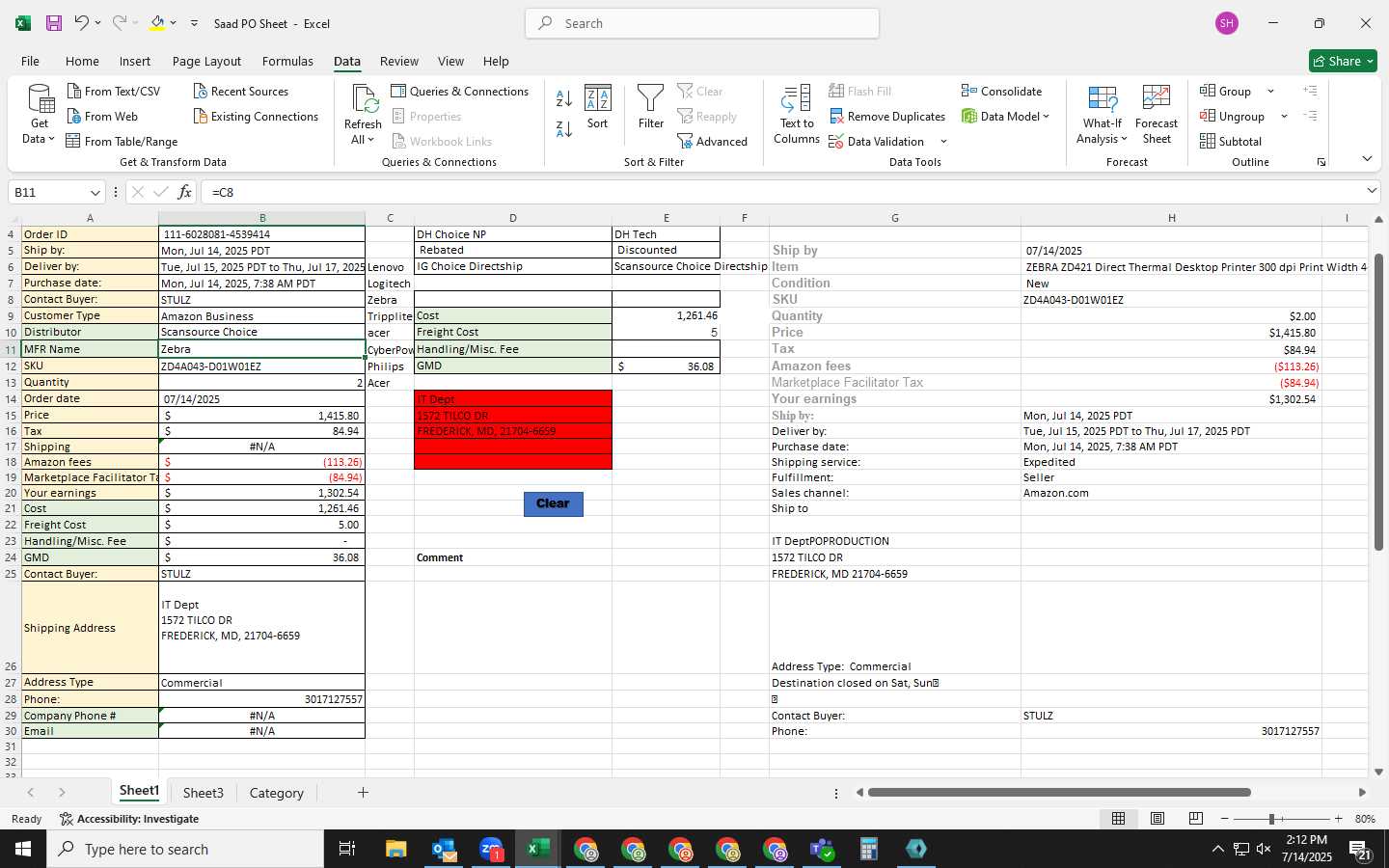The height and width of the screenshot is (868, 1389).
Task: Click the zoom out minus button
Action: pyautogui.click(x=1224, y=819)
